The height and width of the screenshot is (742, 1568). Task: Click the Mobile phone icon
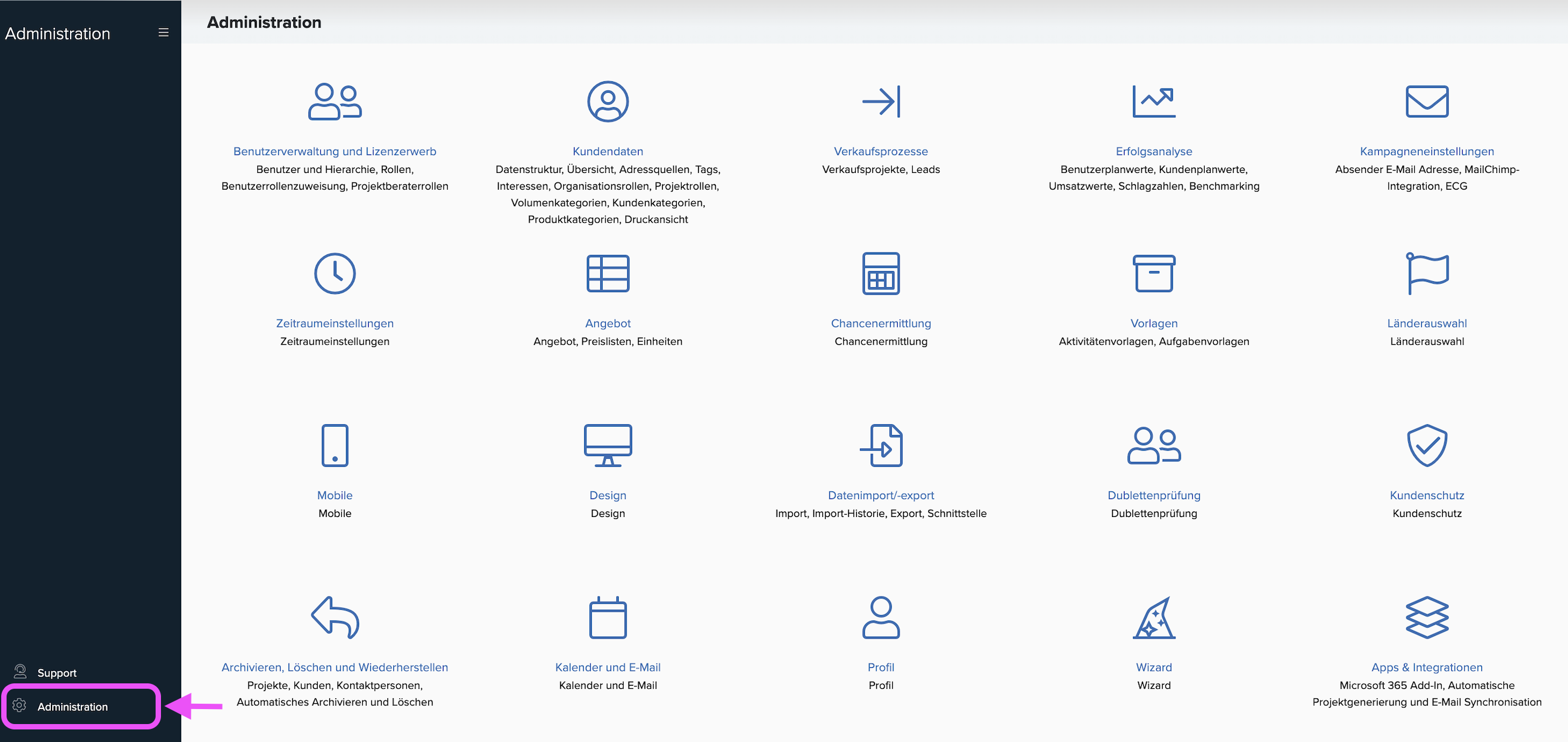pos(335,446)
